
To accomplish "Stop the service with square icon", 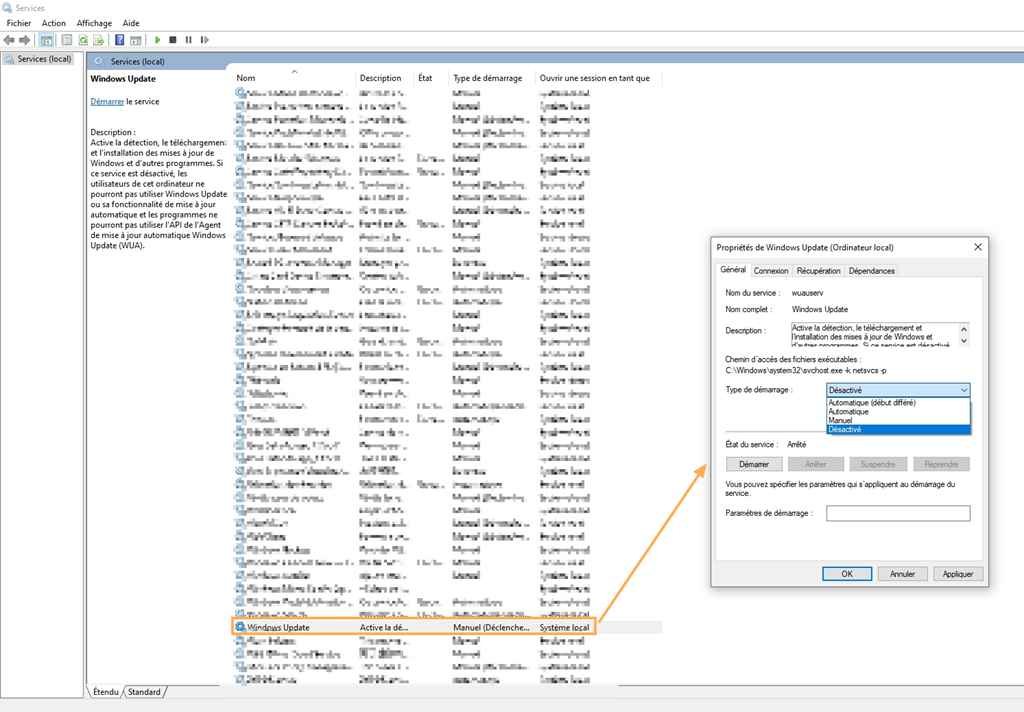I will (173, 40).
